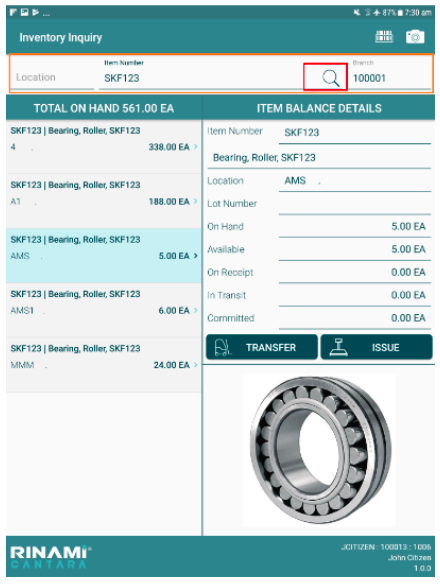Select the bearing product image
440x585 pixels.
[319, 450]
